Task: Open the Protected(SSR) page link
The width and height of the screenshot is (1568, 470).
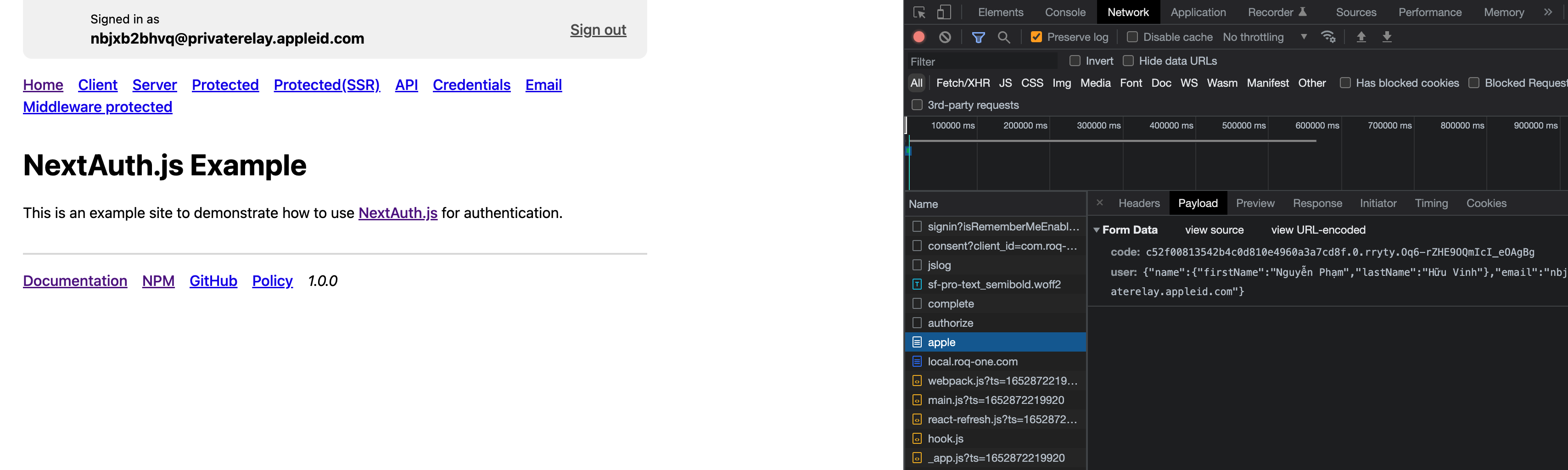Action: coord(326,84)
